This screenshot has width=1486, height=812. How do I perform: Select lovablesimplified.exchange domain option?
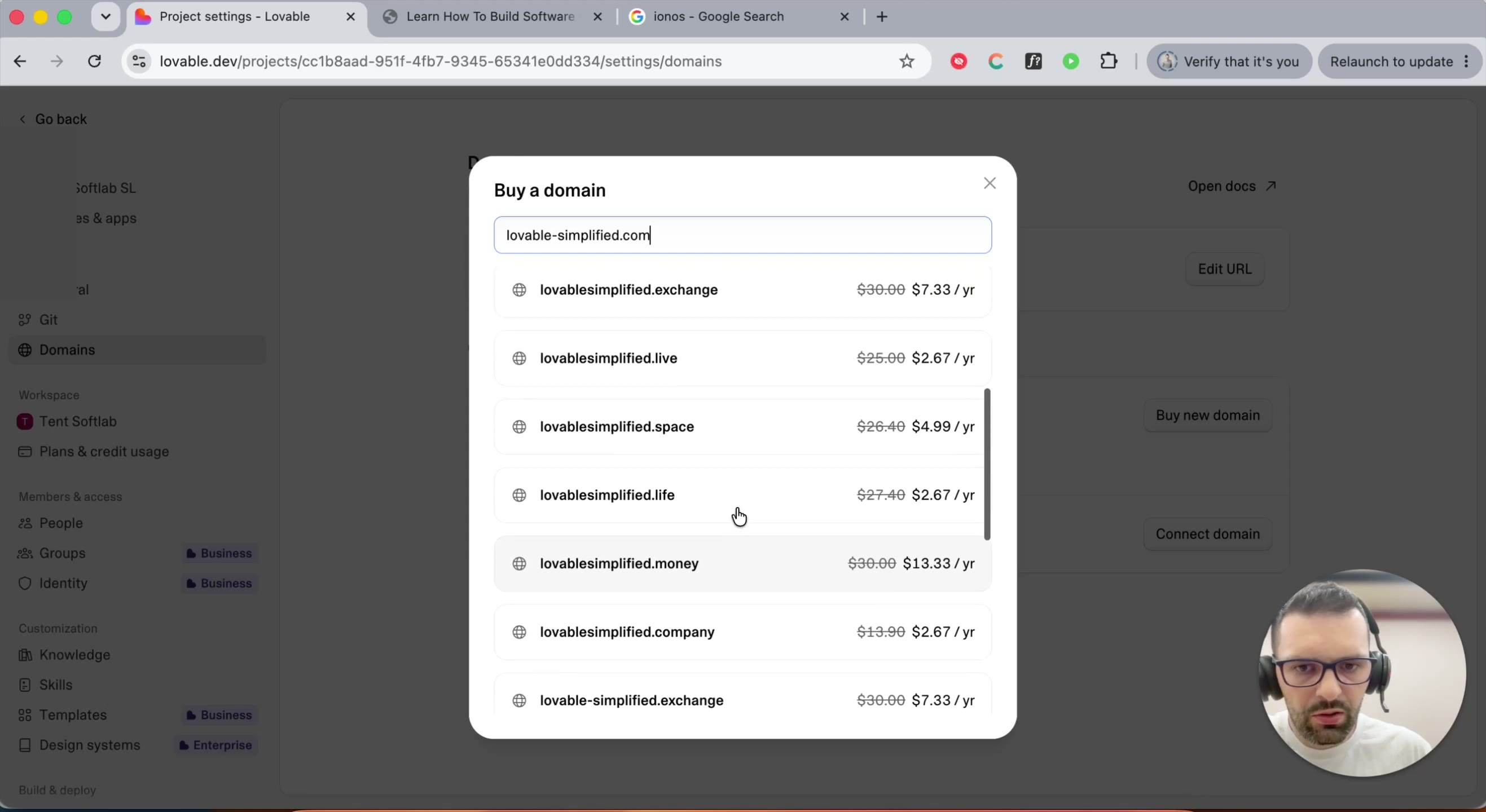pos(742,289)
